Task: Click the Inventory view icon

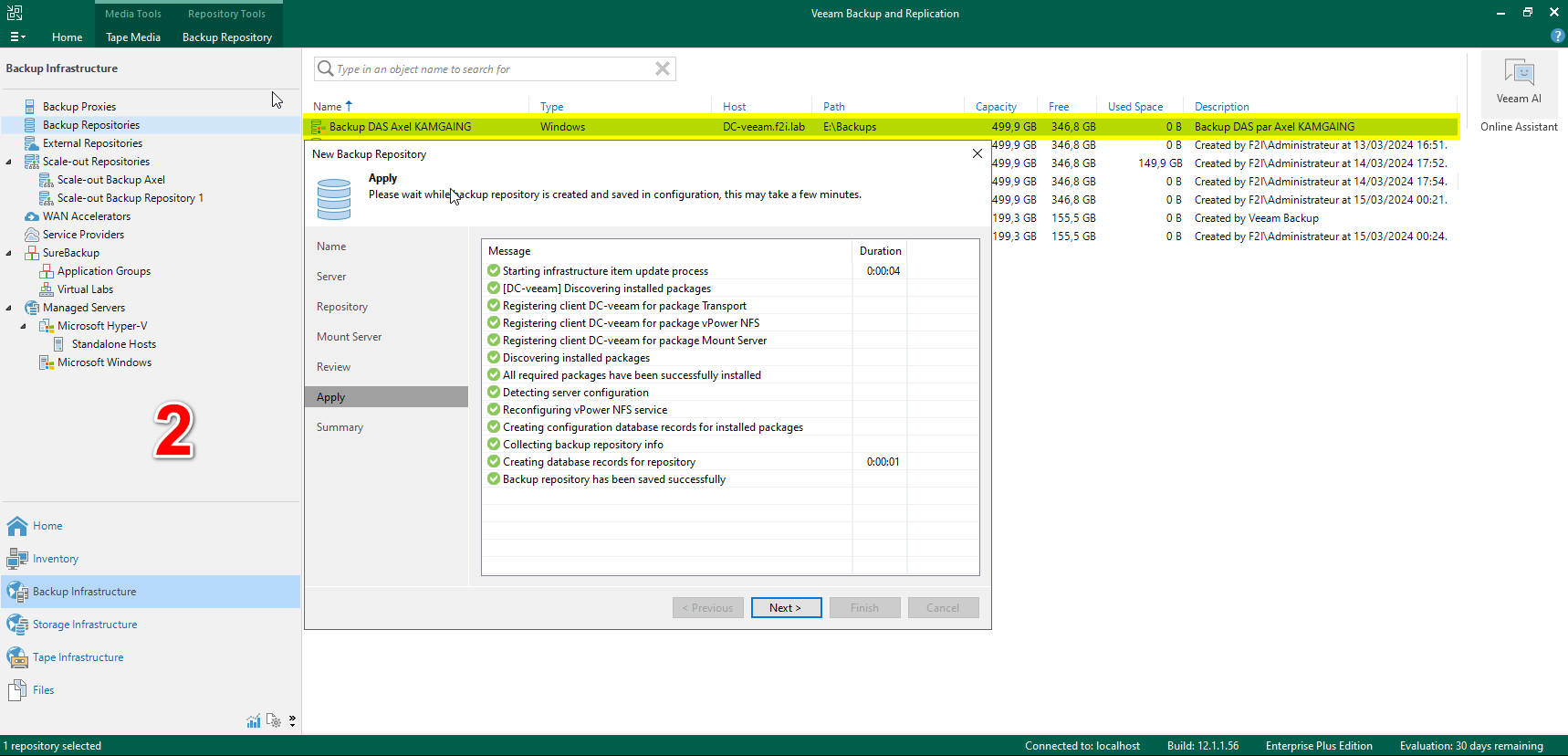Action: pos(17,559)
